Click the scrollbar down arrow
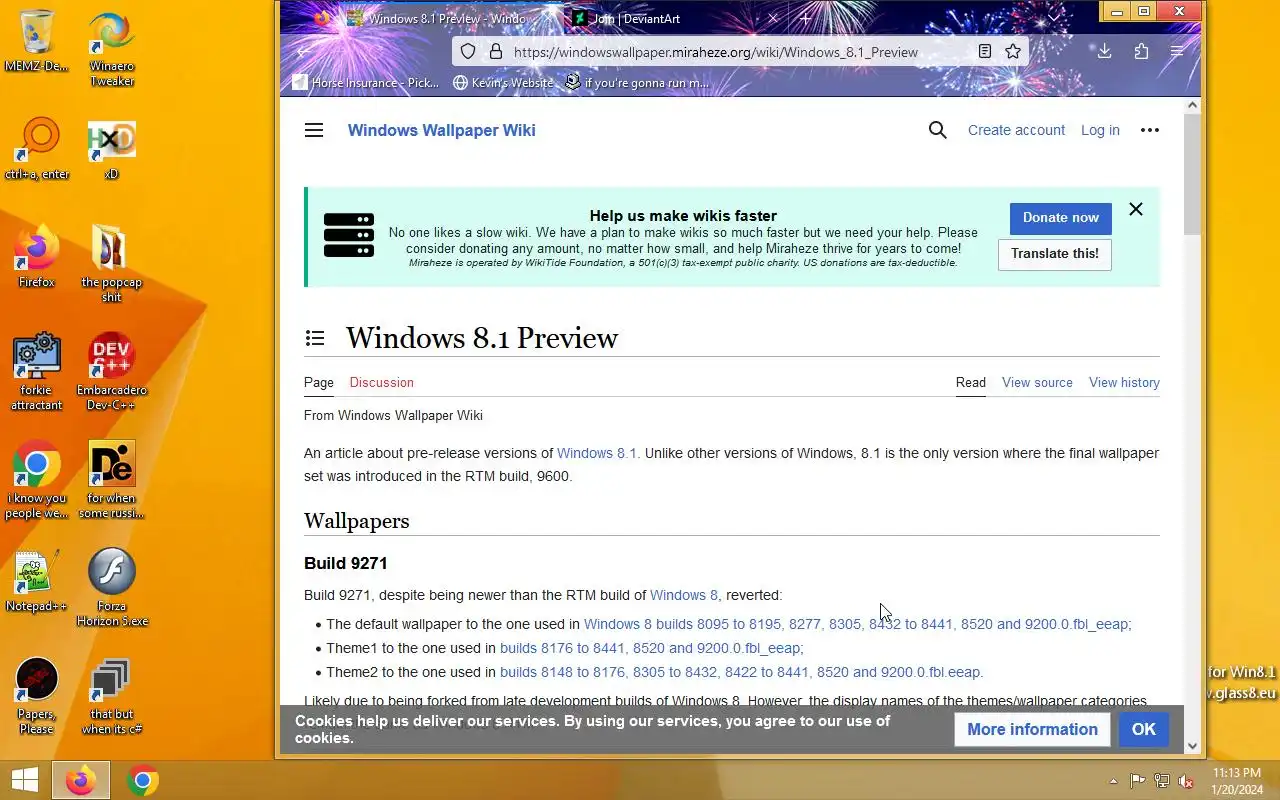Image resolution: width=1280 pixels, height=800 pixels. 1192,746
